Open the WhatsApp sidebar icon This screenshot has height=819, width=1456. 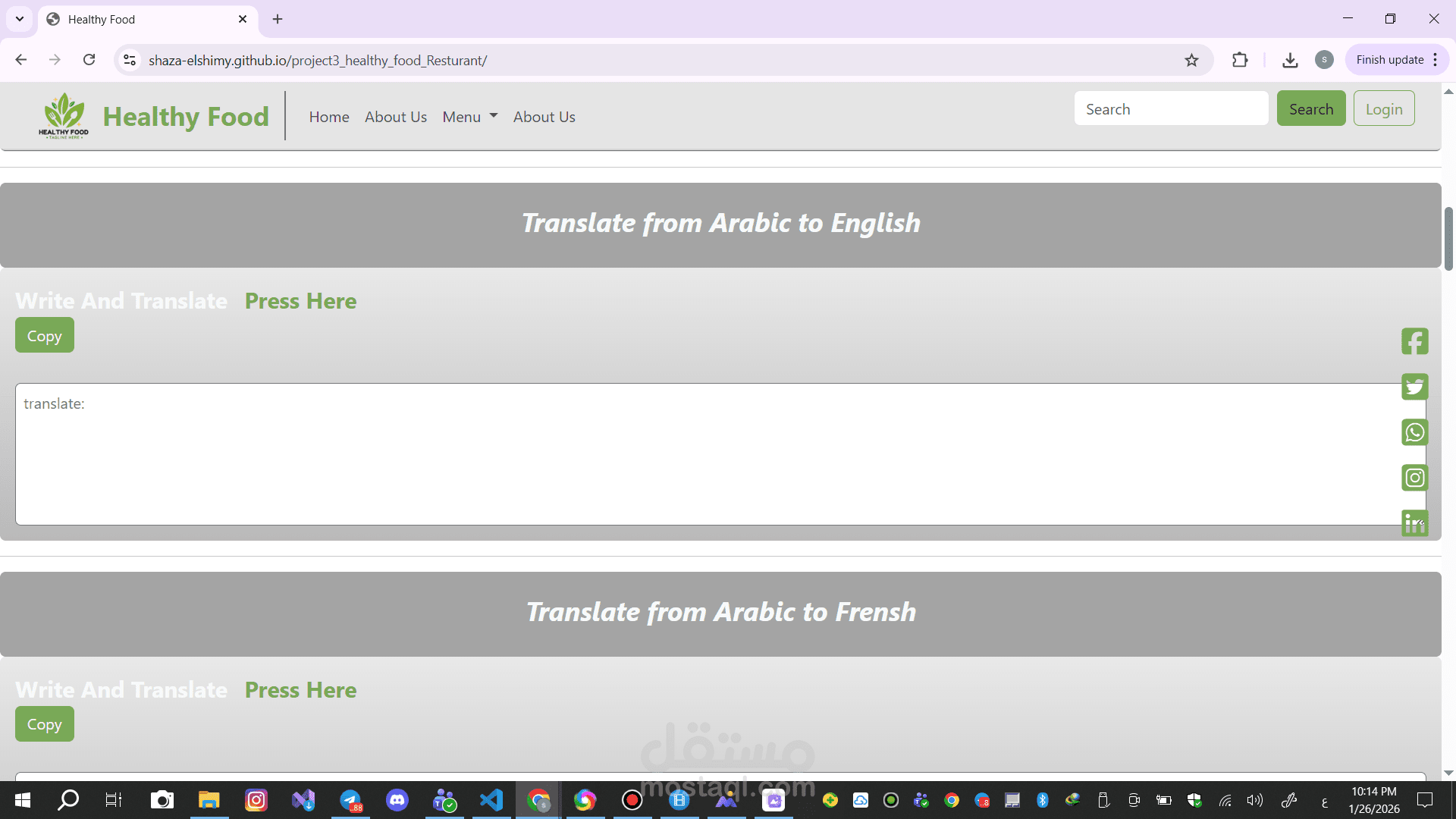tap(1414, 432)
